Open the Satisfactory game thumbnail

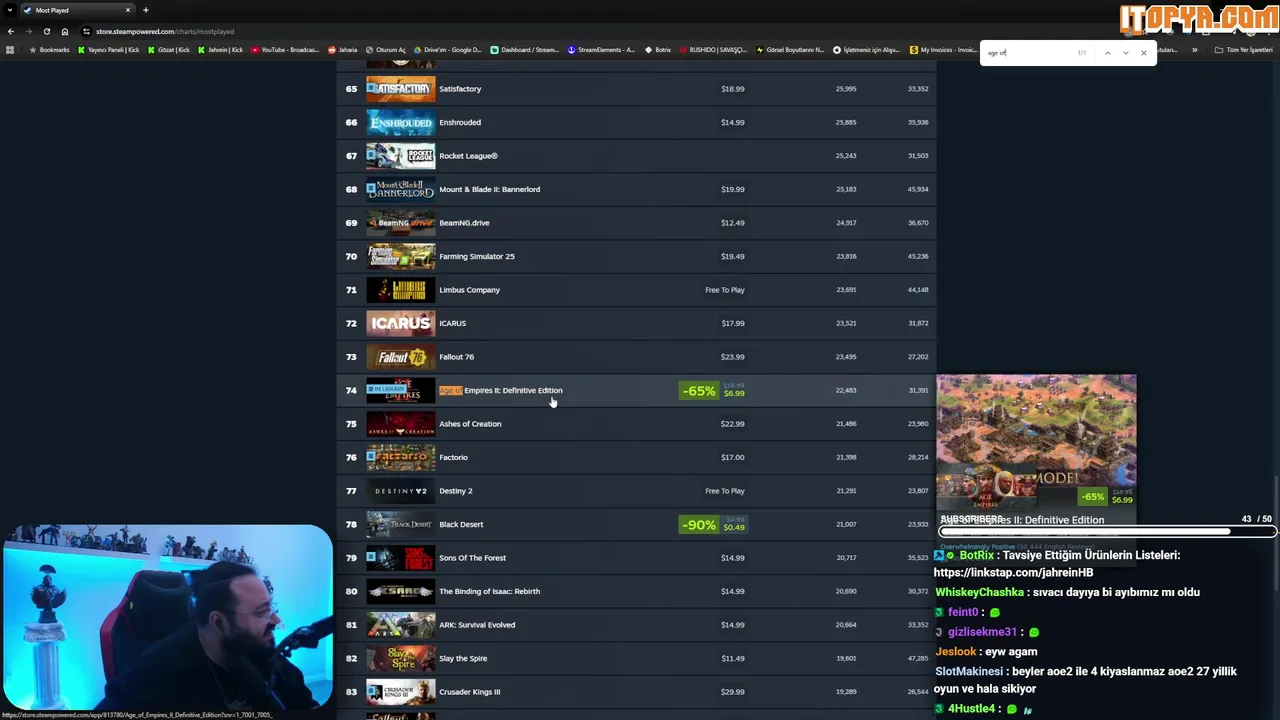pos(400,89)
